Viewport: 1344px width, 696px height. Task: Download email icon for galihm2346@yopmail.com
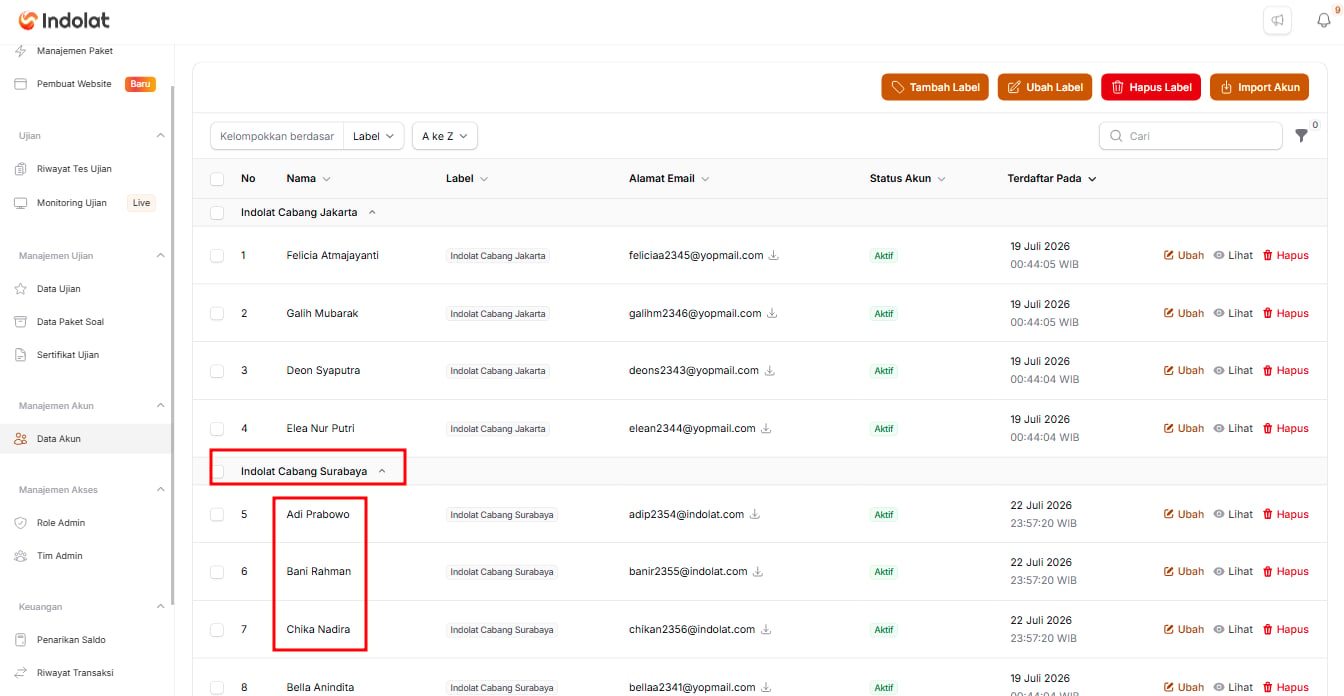click(x=772, y=314)
